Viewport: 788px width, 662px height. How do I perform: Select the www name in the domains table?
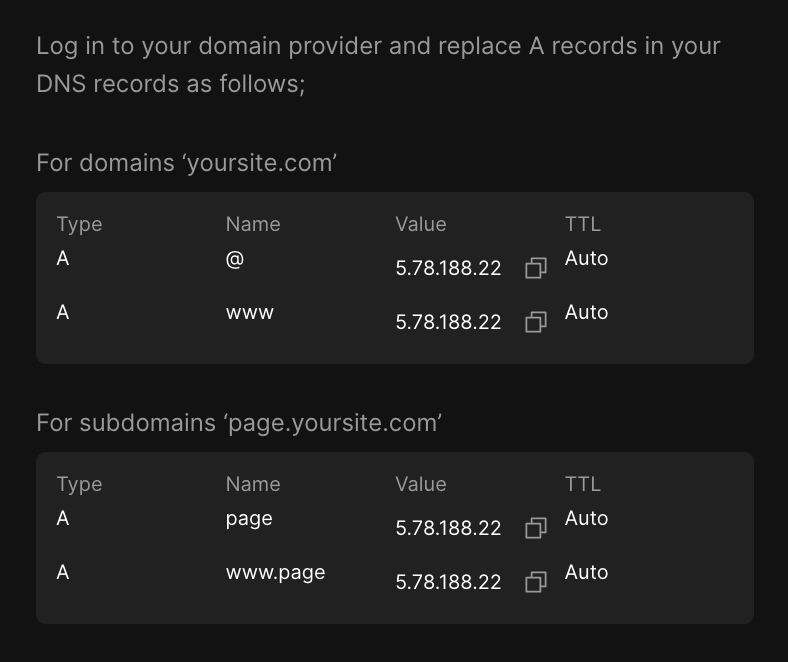point(250,312)
